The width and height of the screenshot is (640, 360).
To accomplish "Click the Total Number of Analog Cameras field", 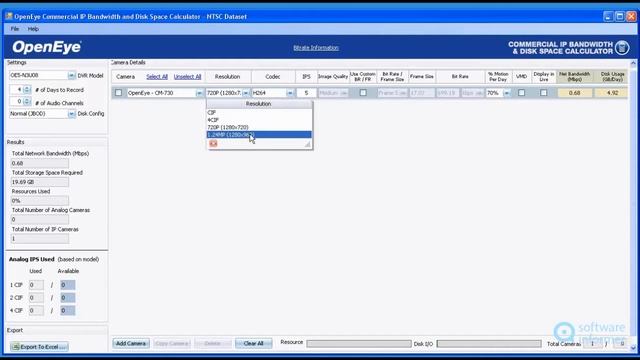I will coord(40,220).
